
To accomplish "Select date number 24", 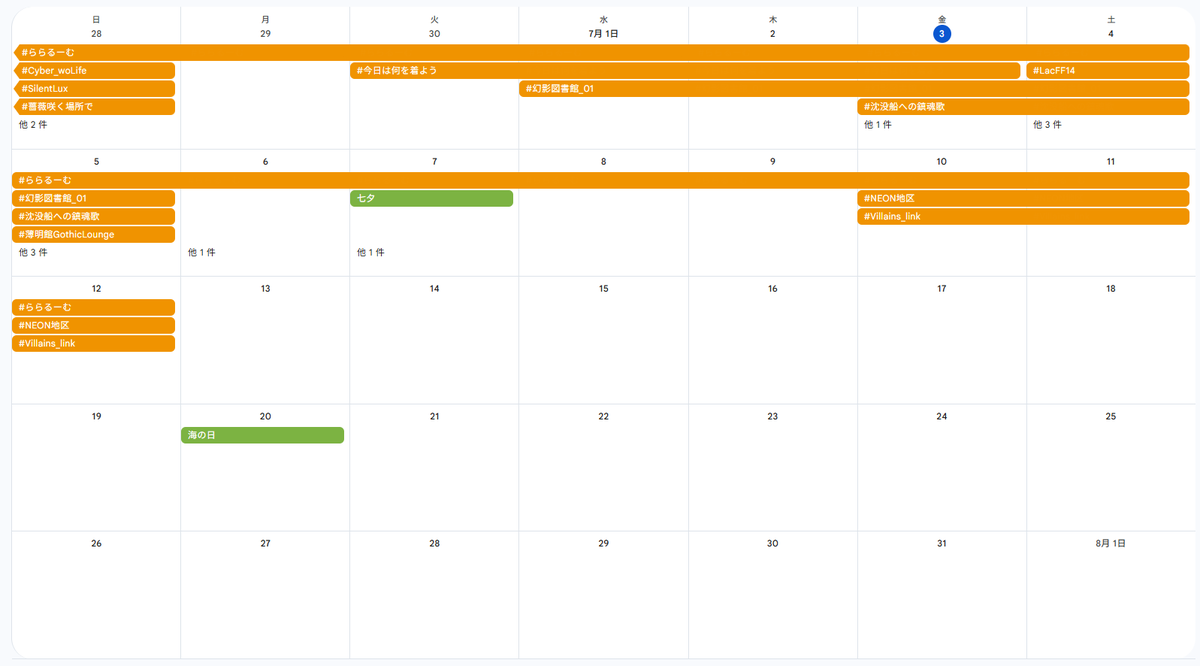I will [942, 417].
